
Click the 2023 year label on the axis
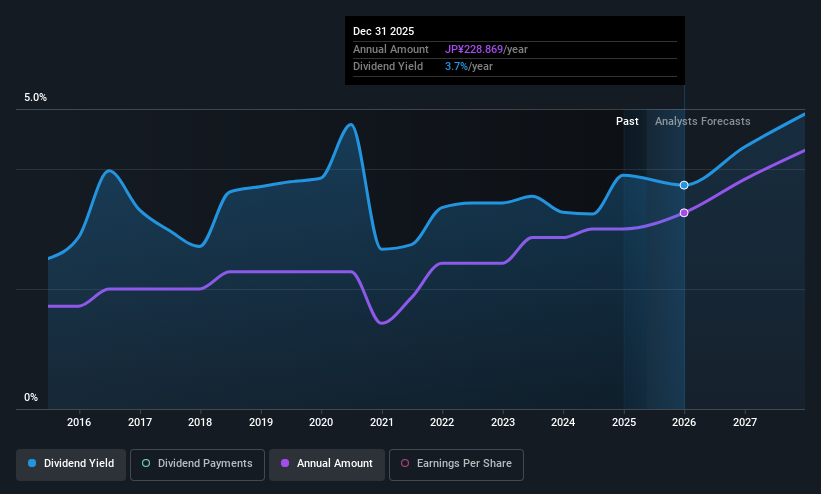point(503,422)
